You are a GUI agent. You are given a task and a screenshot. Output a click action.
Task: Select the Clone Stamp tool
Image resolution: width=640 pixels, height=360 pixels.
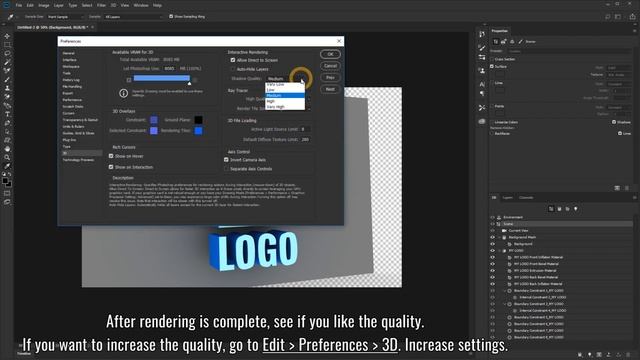click(7, 88)
